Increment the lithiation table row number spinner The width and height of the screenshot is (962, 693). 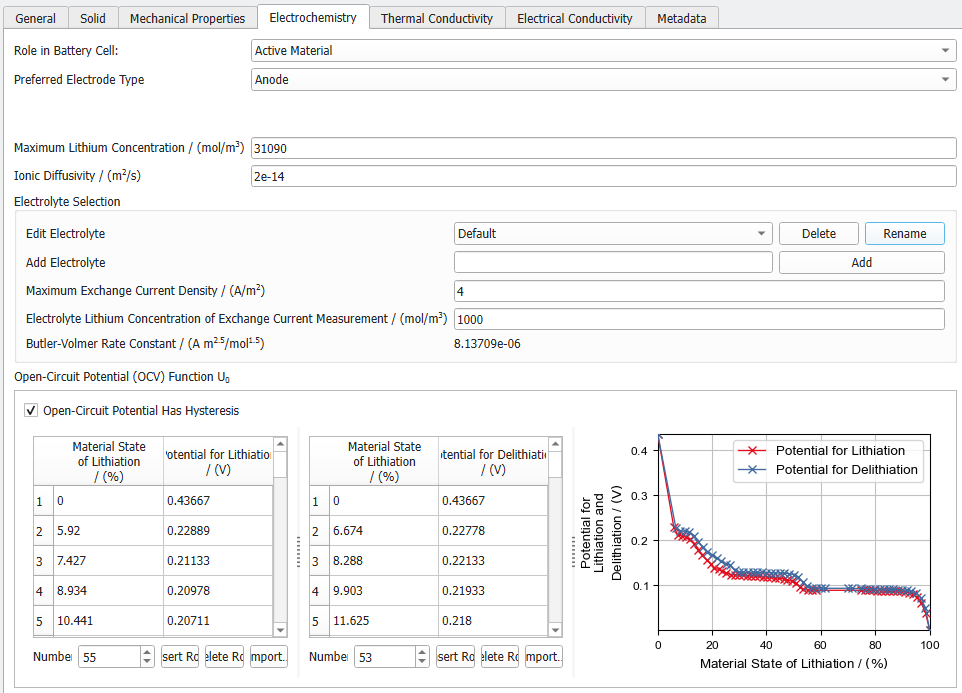tap(147, 652)
